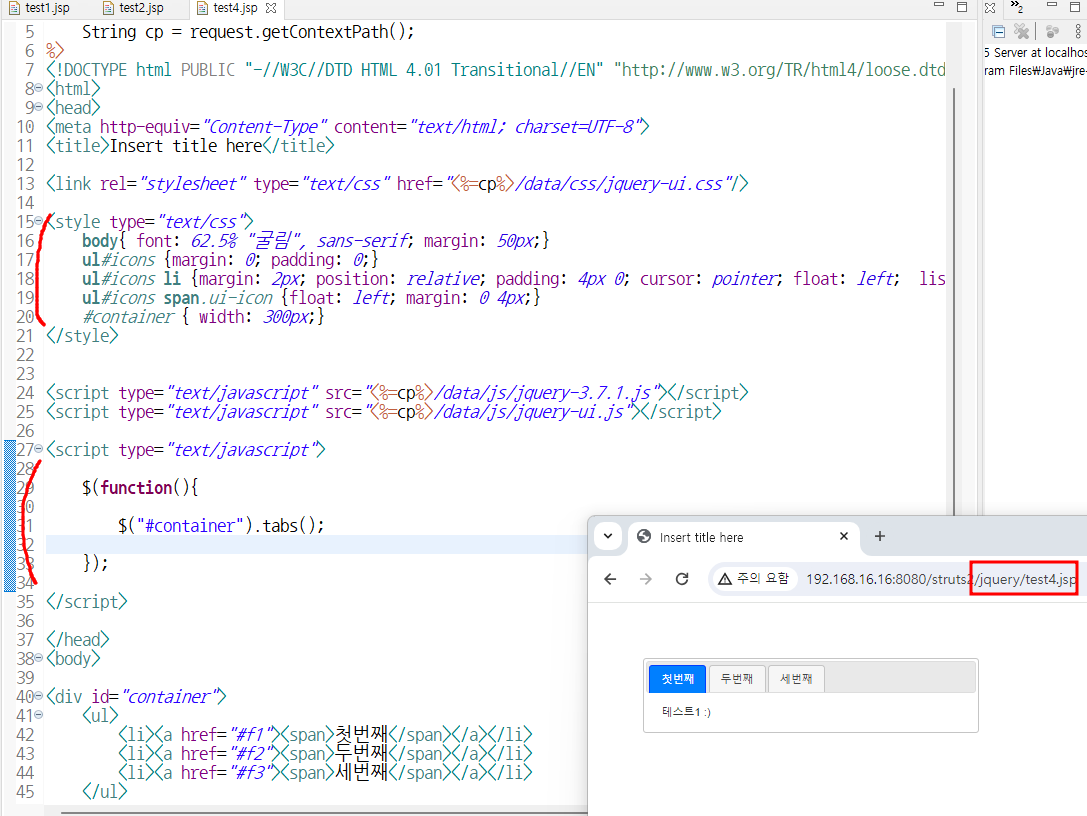
Task: Select the 첫번째 tab on the web page
Action: [x=677, y=679]
